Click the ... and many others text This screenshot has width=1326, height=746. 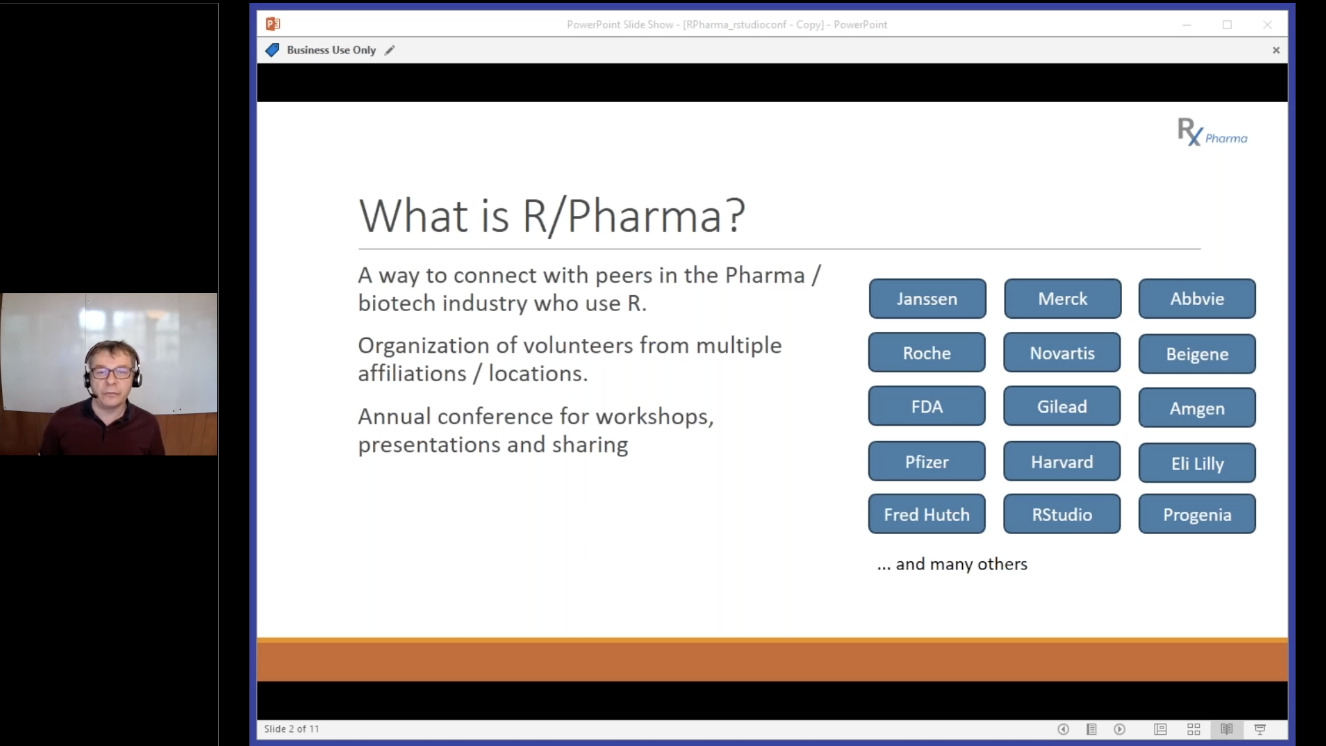[951, 563]
